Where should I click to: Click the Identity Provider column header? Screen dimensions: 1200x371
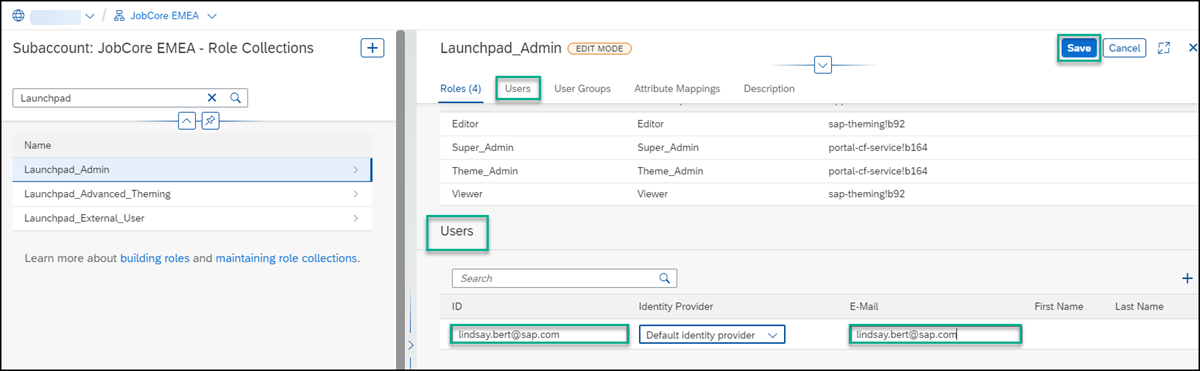[x=679, y=307]
